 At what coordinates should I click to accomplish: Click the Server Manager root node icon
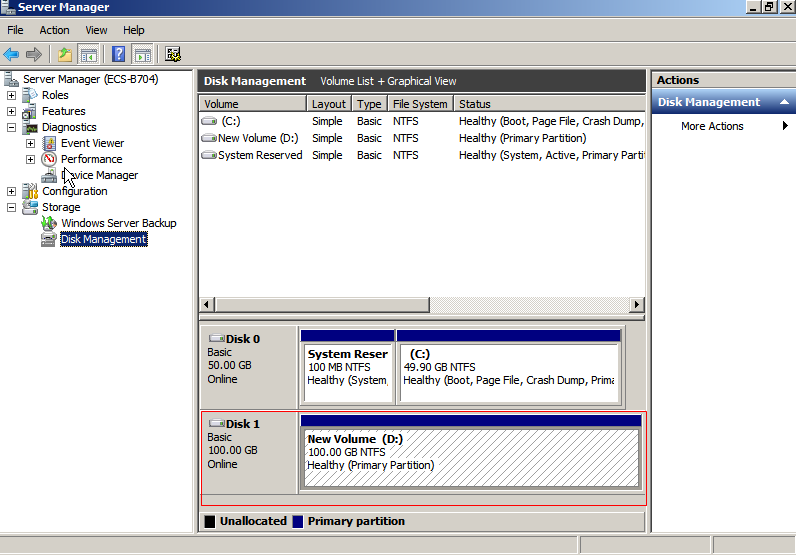12,79
